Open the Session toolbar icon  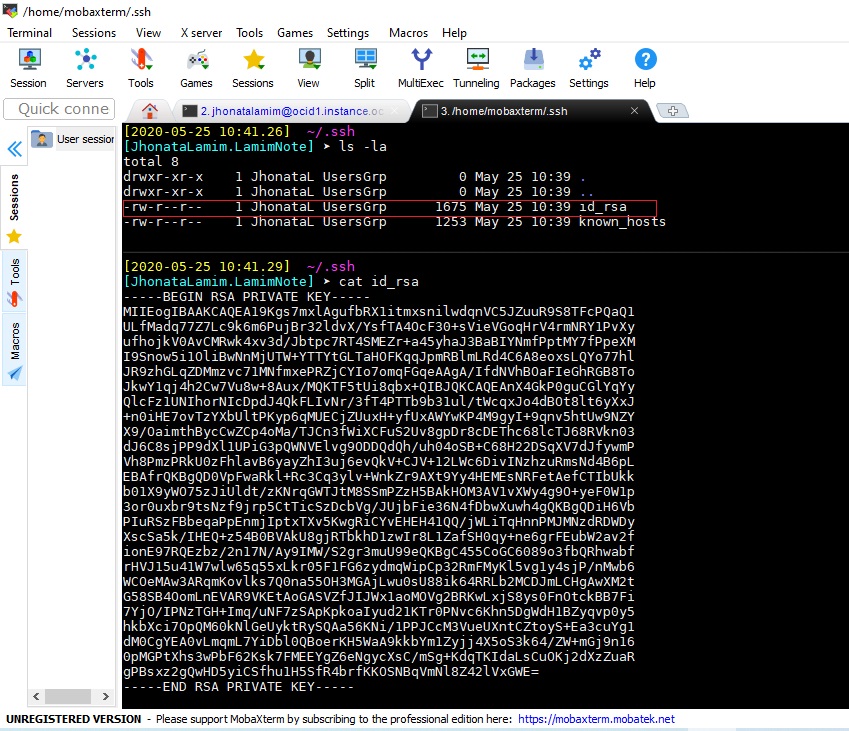click(x=28, y=69)
